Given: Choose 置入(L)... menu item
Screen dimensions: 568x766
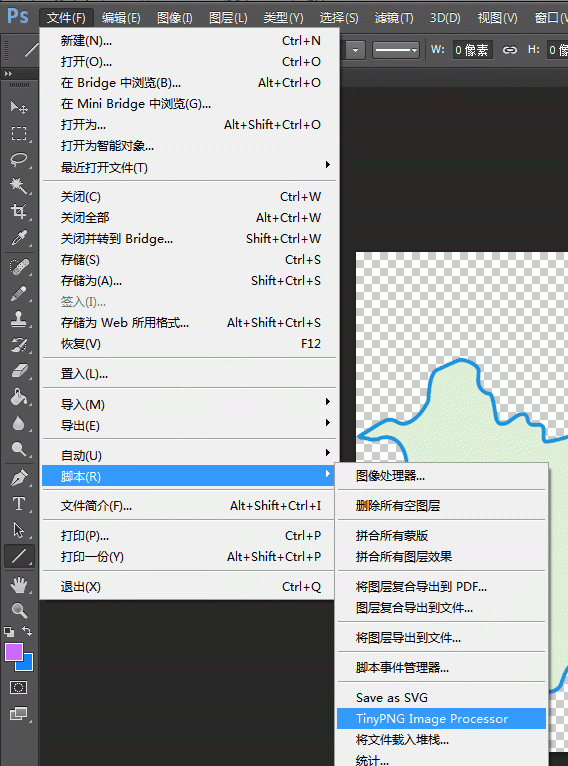Looking at the screenshot, I should [188, 374].
